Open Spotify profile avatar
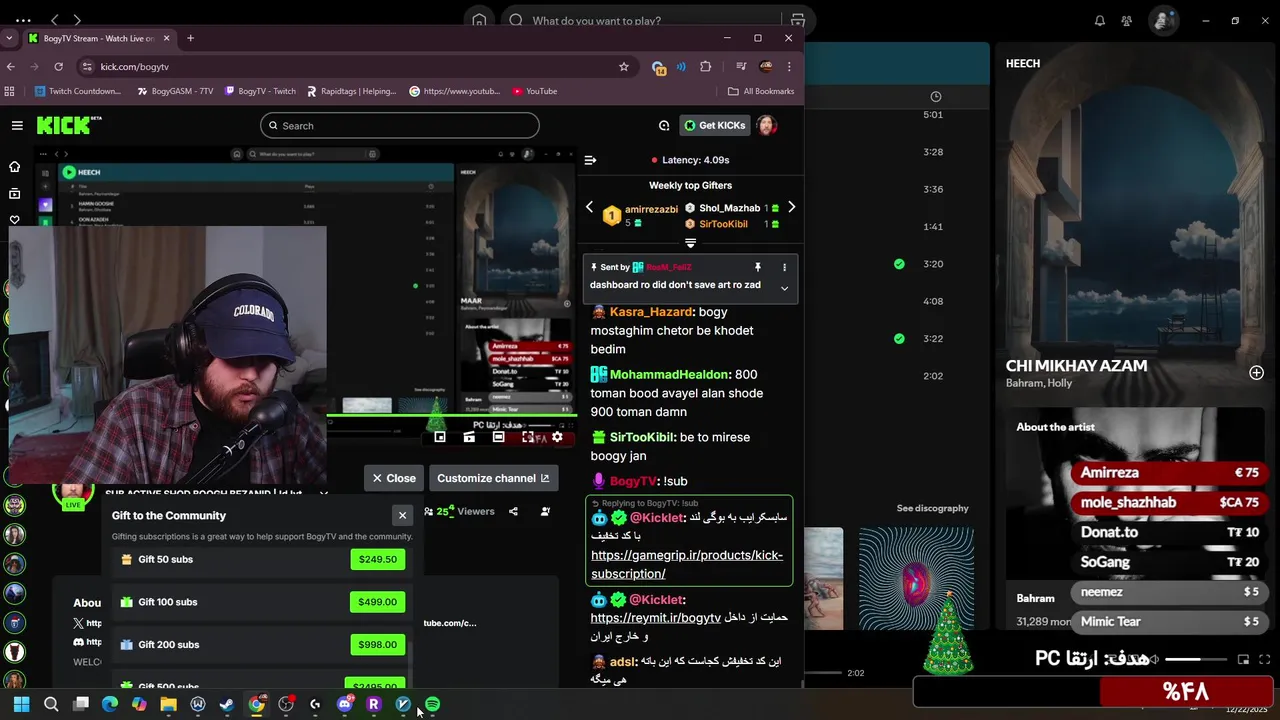The width and height of the screenshot is (1280, 720). click(1162, 20)
